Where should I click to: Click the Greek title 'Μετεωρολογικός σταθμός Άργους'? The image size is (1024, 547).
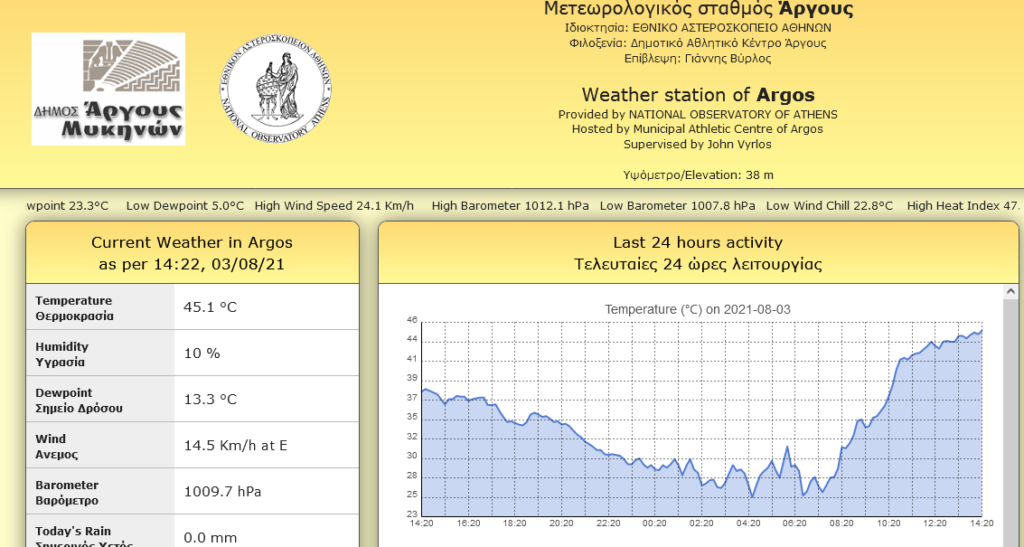click(x=698, y=10)
